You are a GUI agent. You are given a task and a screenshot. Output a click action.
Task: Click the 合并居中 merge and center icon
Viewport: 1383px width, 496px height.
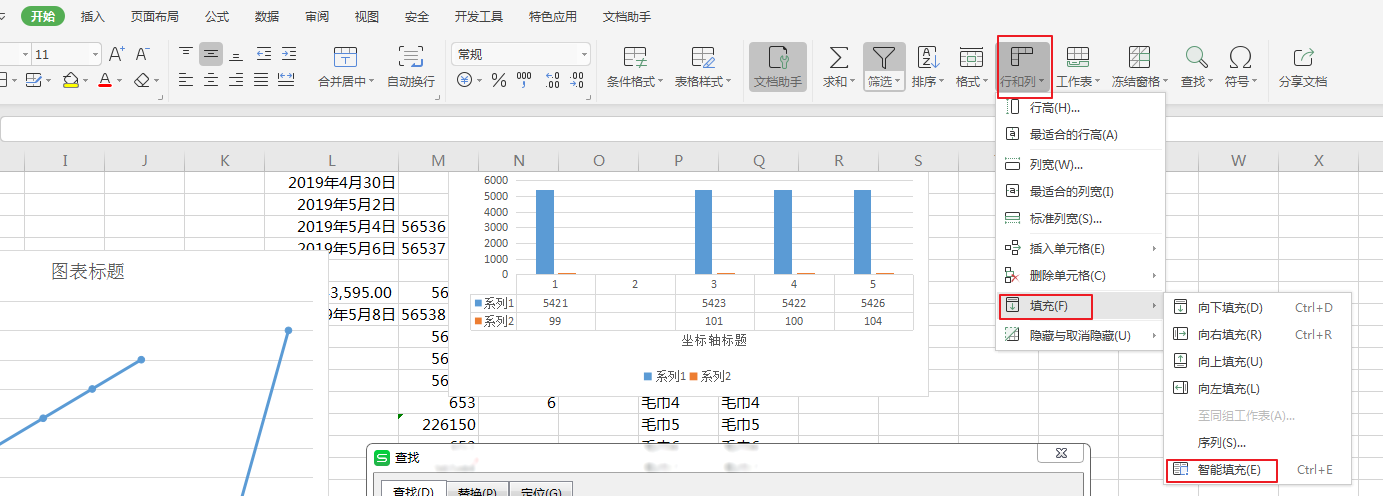[x=345, y=57]
